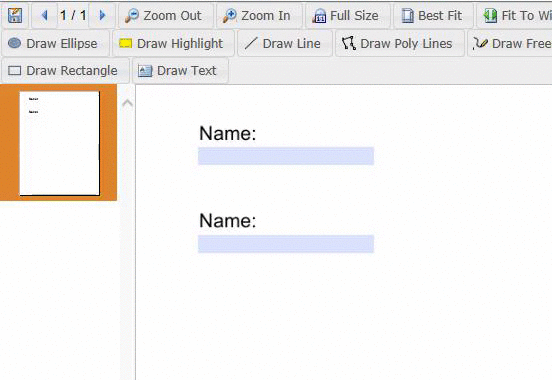Activate the Draw Ellipse tool
552x380 pixels.
coord(55,43)
